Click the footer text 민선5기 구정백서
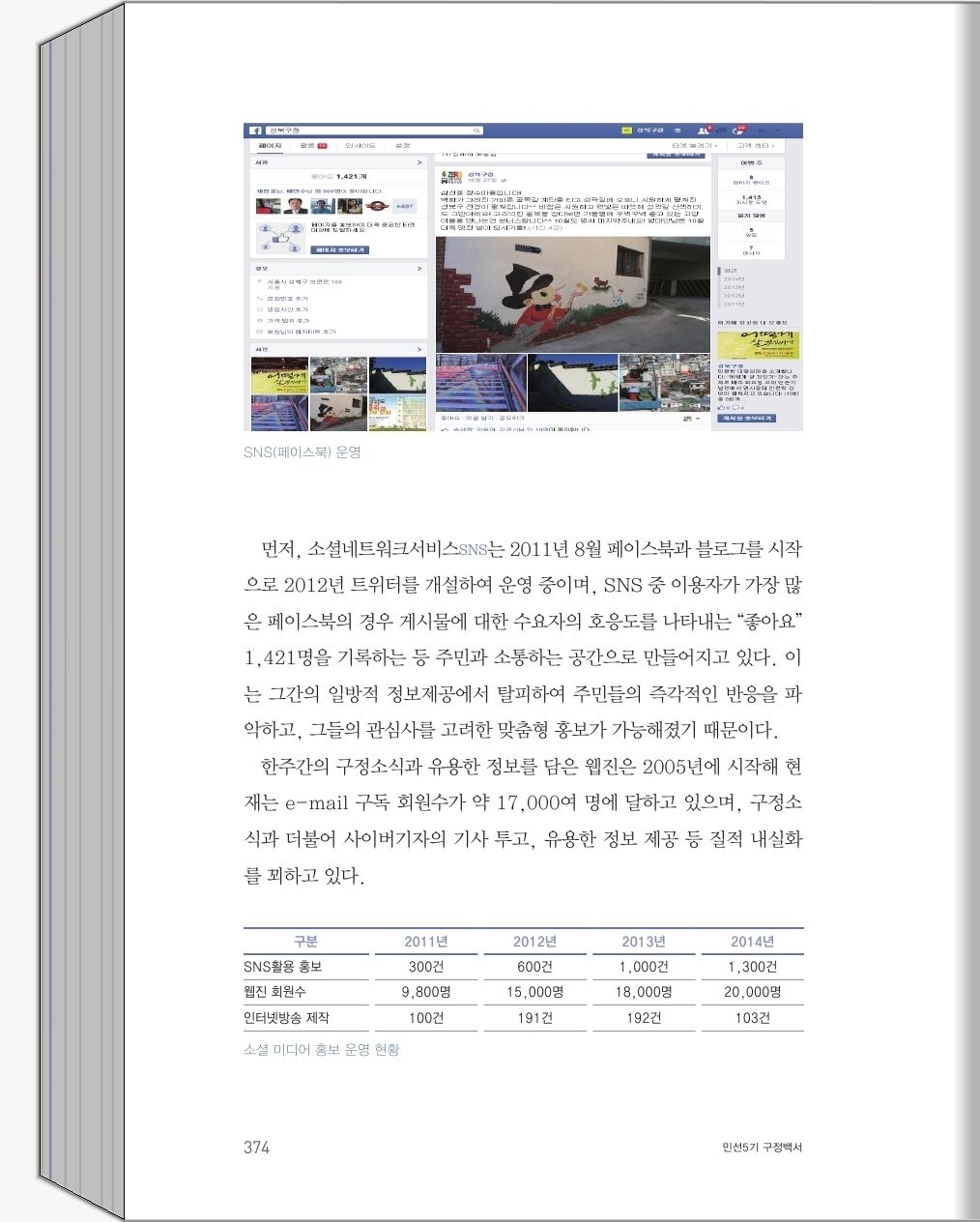980x1222 pixels. (762, 1148)
